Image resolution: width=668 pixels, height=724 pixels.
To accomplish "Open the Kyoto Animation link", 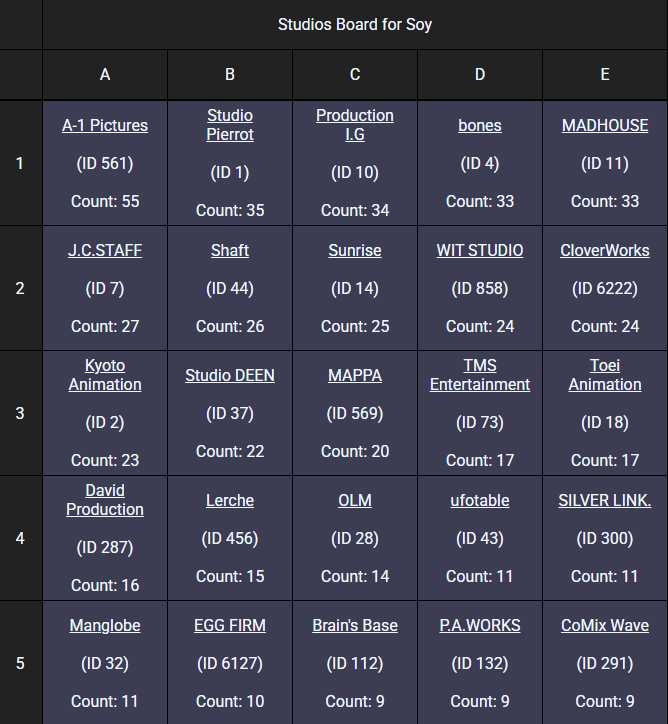I will tap(105, 375).
